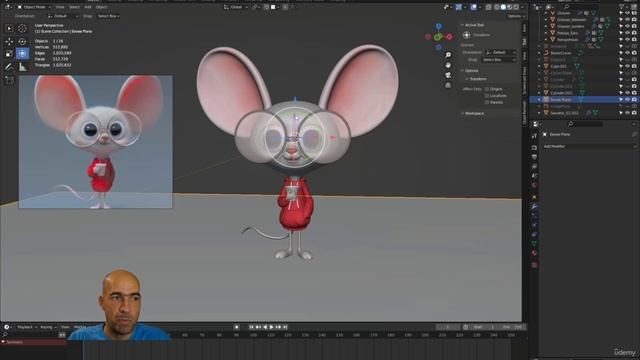This screenshot has height=360, width=640.
Task: Open sidebar Drag Select Box dropdown
Action: [498, 60]
